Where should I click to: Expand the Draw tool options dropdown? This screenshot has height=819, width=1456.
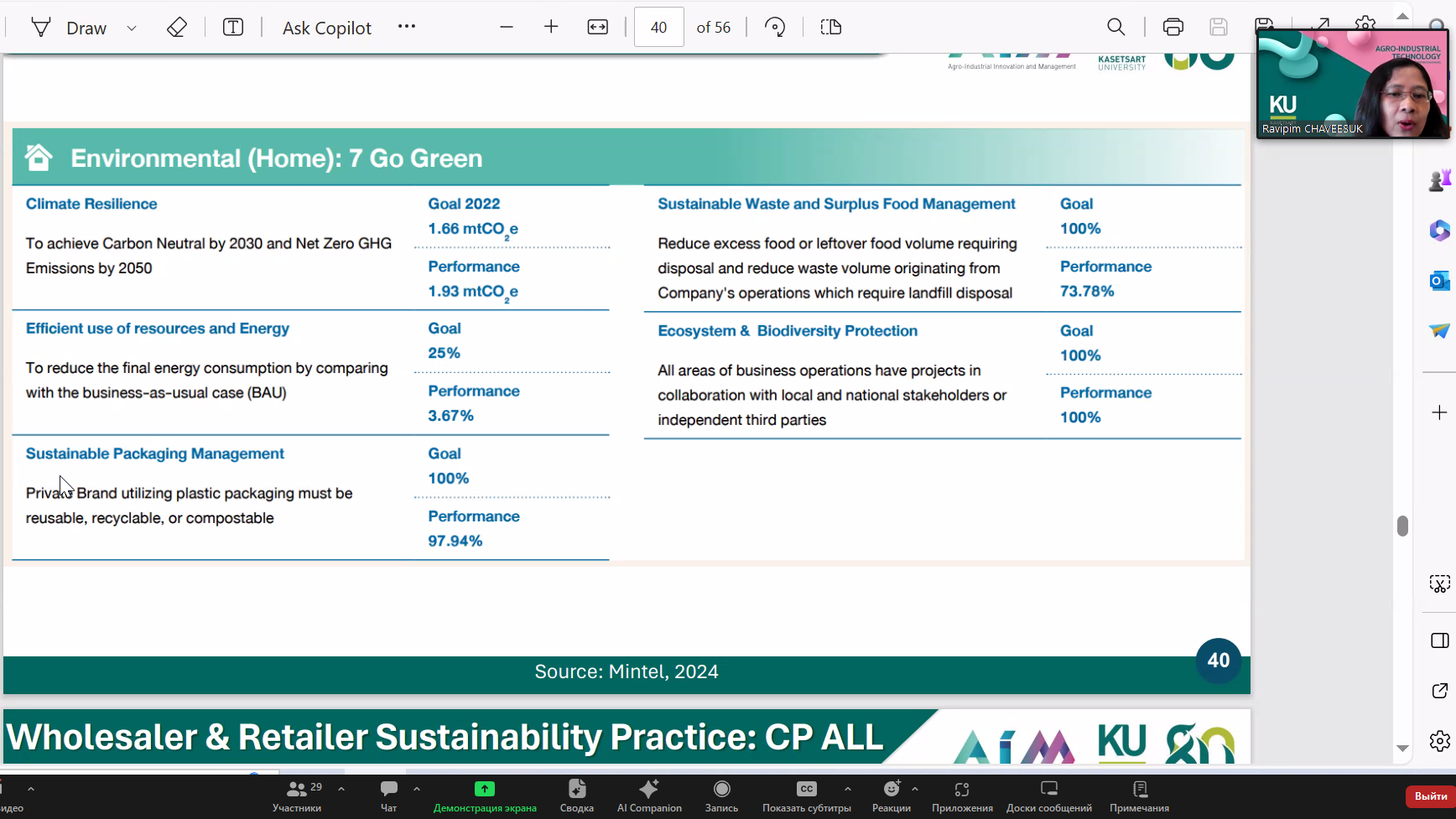click(x=132, y=28)
